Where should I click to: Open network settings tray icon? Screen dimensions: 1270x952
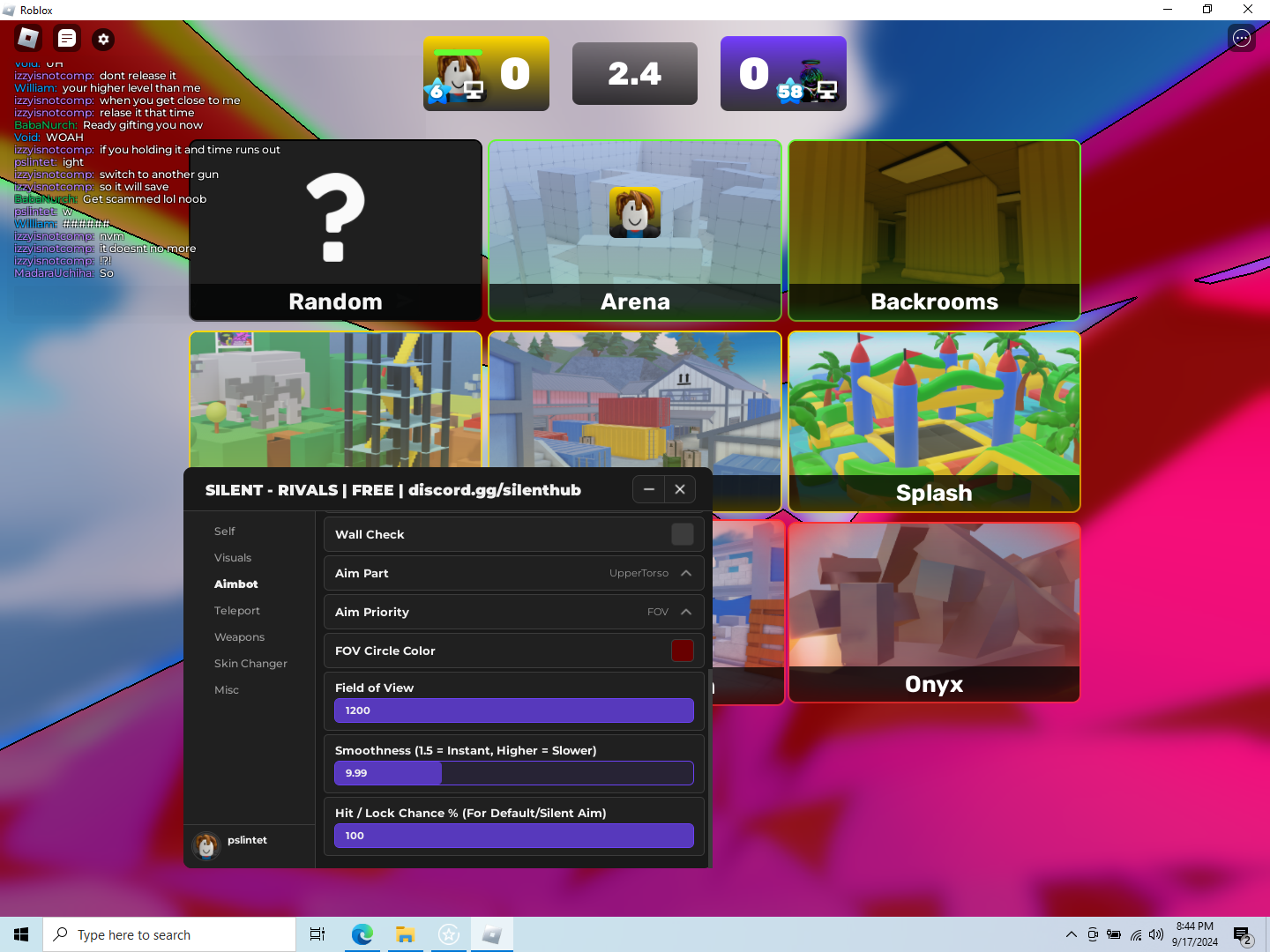tap(1136, 934)
